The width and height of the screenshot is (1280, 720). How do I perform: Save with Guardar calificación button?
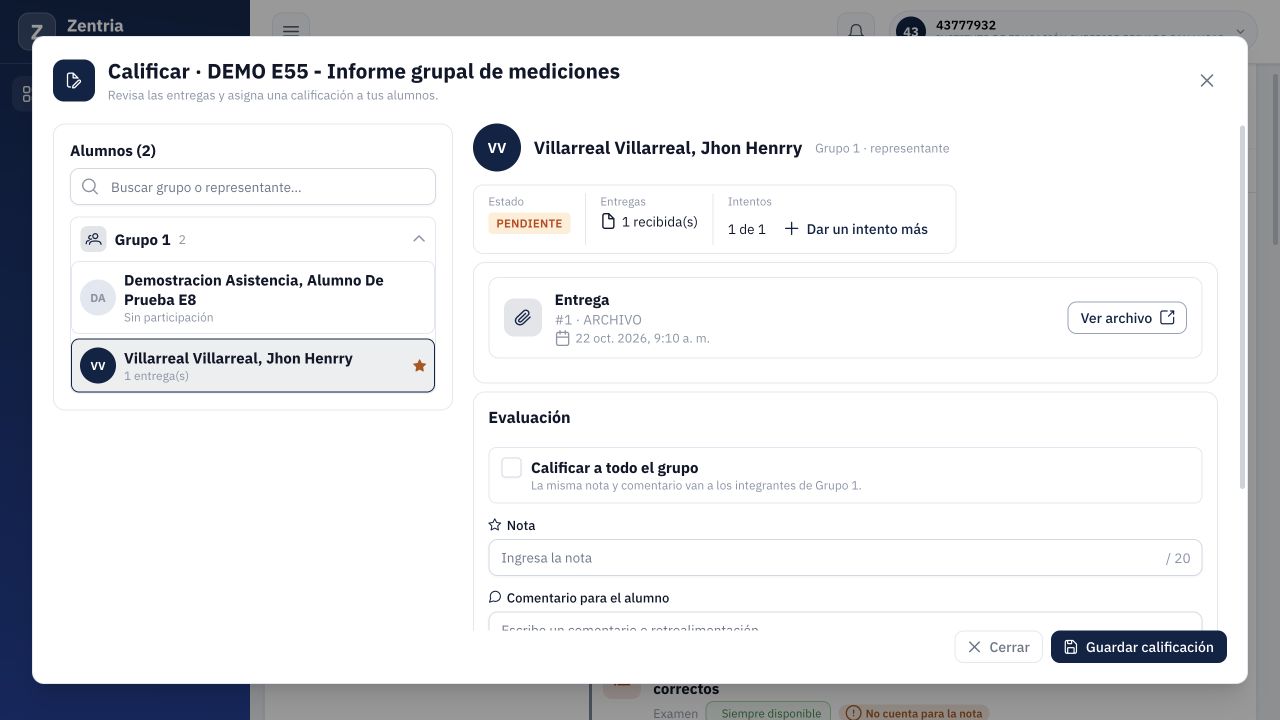1139,647
